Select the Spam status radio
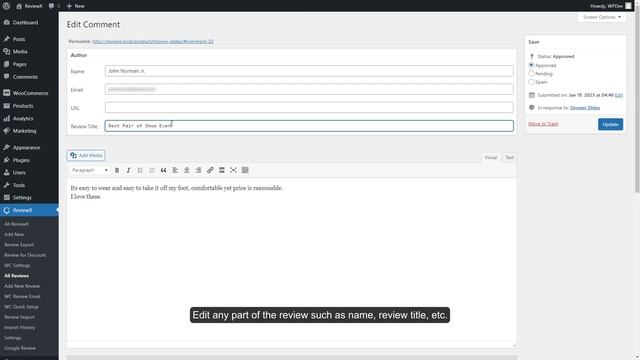 point(531,82)
